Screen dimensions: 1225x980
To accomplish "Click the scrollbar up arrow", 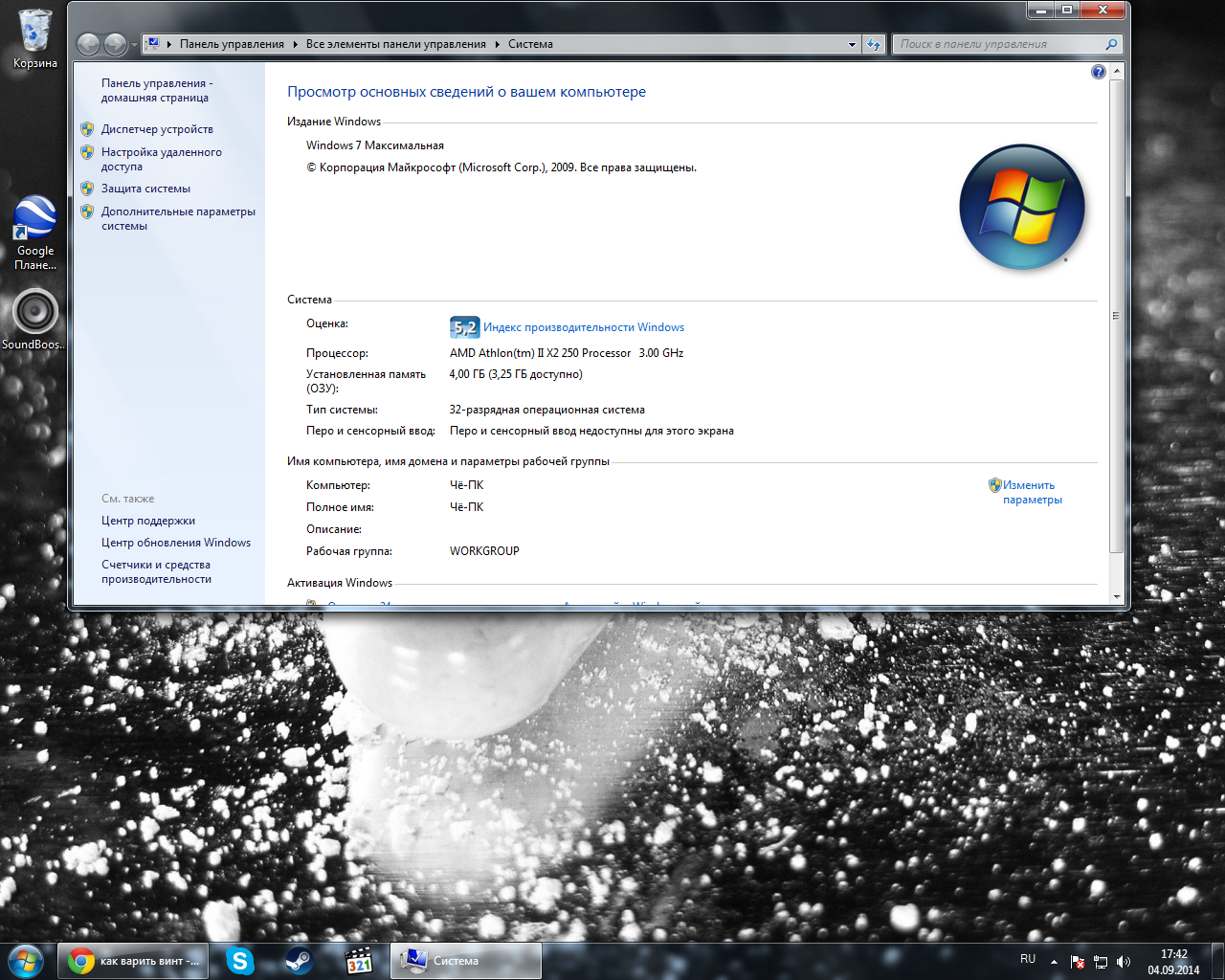I will (x=1116, y=72).
